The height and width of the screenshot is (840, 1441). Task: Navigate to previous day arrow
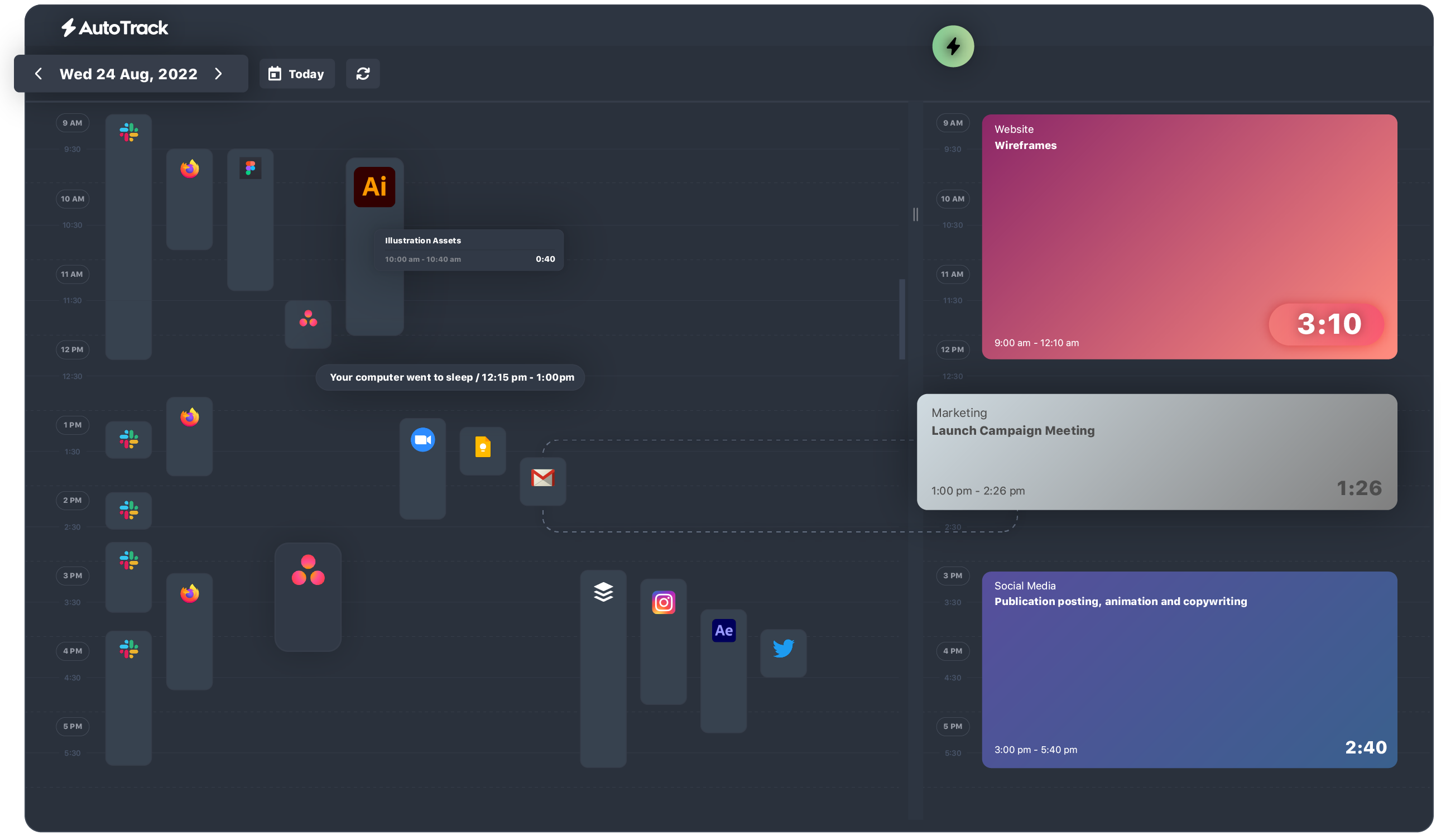[38, 73]
